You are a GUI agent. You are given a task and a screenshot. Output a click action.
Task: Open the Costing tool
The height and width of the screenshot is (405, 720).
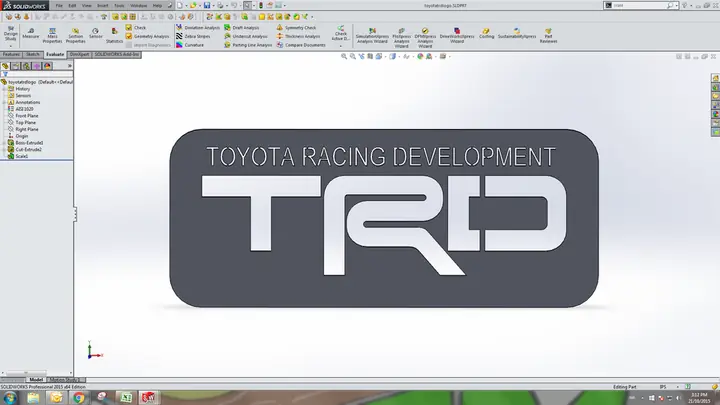[x=486, y=33]
